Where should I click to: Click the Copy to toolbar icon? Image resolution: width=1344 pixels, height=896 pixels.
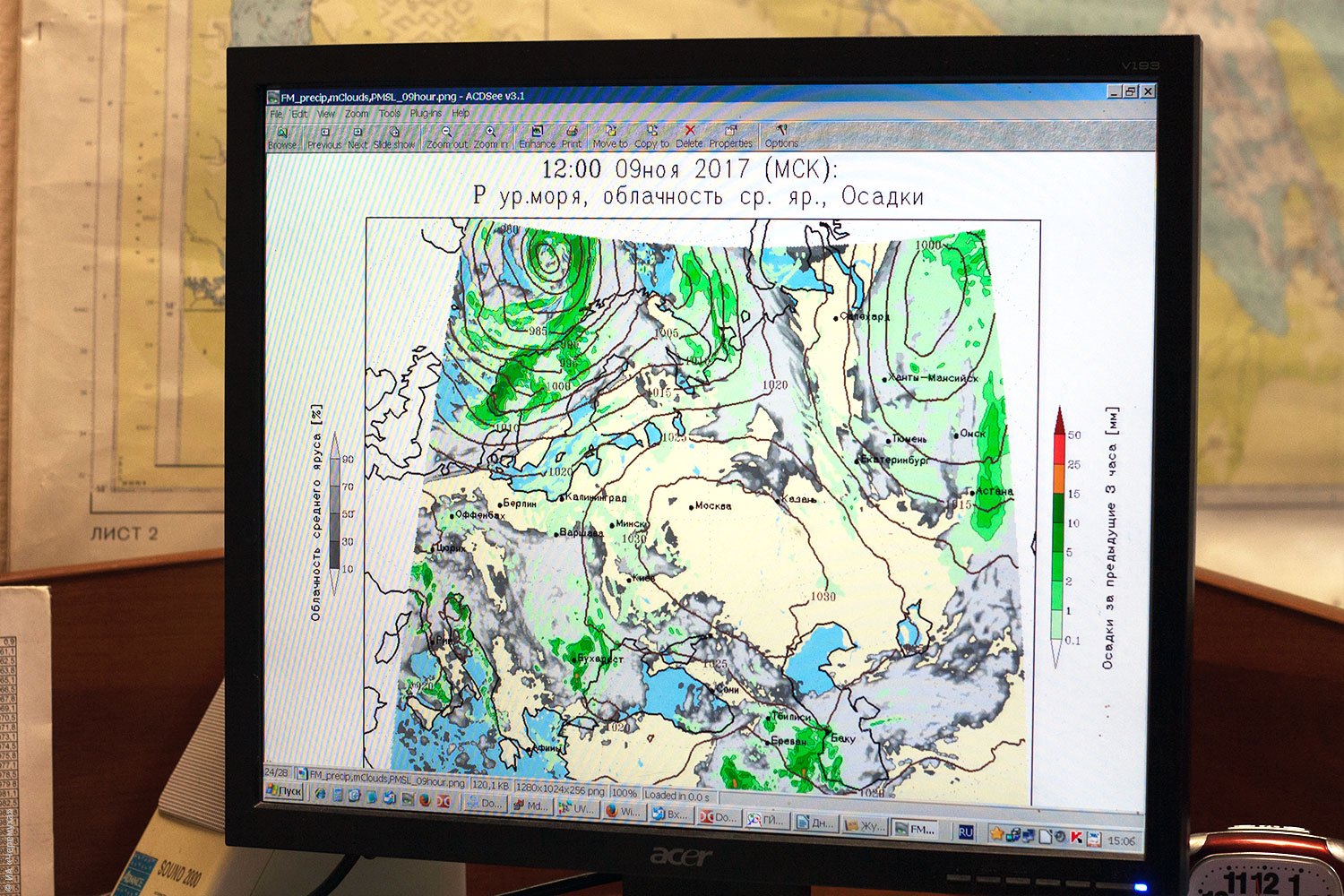pos(651,137)
